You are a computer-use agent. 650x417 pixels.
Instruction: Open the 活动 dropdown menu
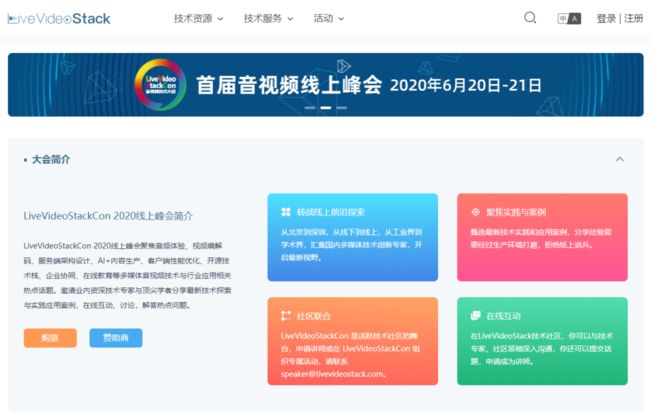point(329,19)
